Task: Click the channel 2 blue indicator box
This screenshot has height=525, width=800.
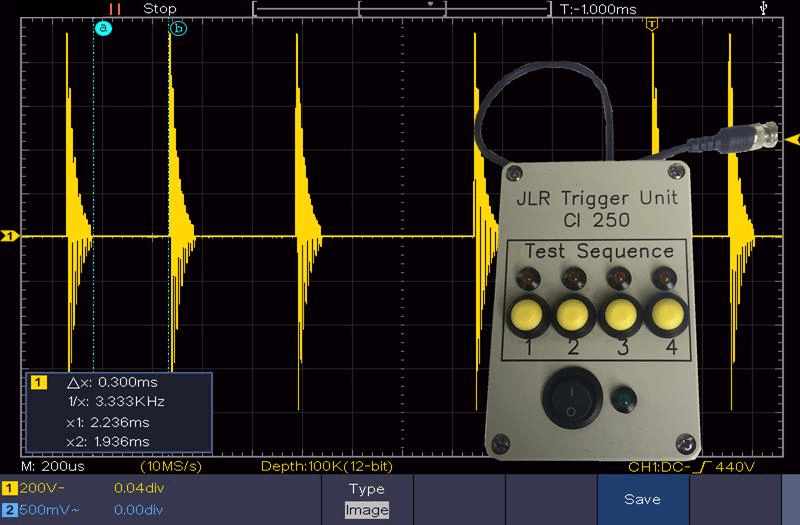Action: pyautogui.click(x=9, y=510)
